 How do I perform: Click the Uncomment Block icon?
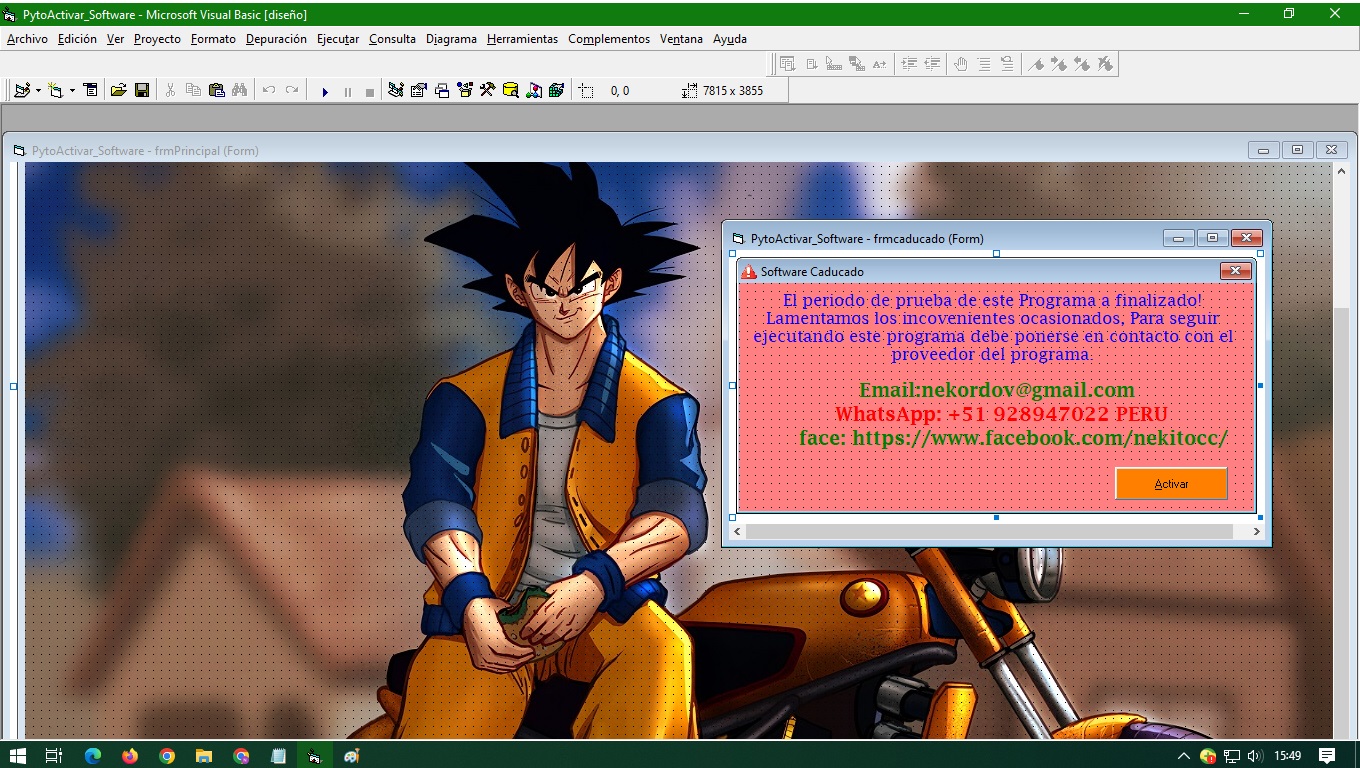pos(1007,64)
